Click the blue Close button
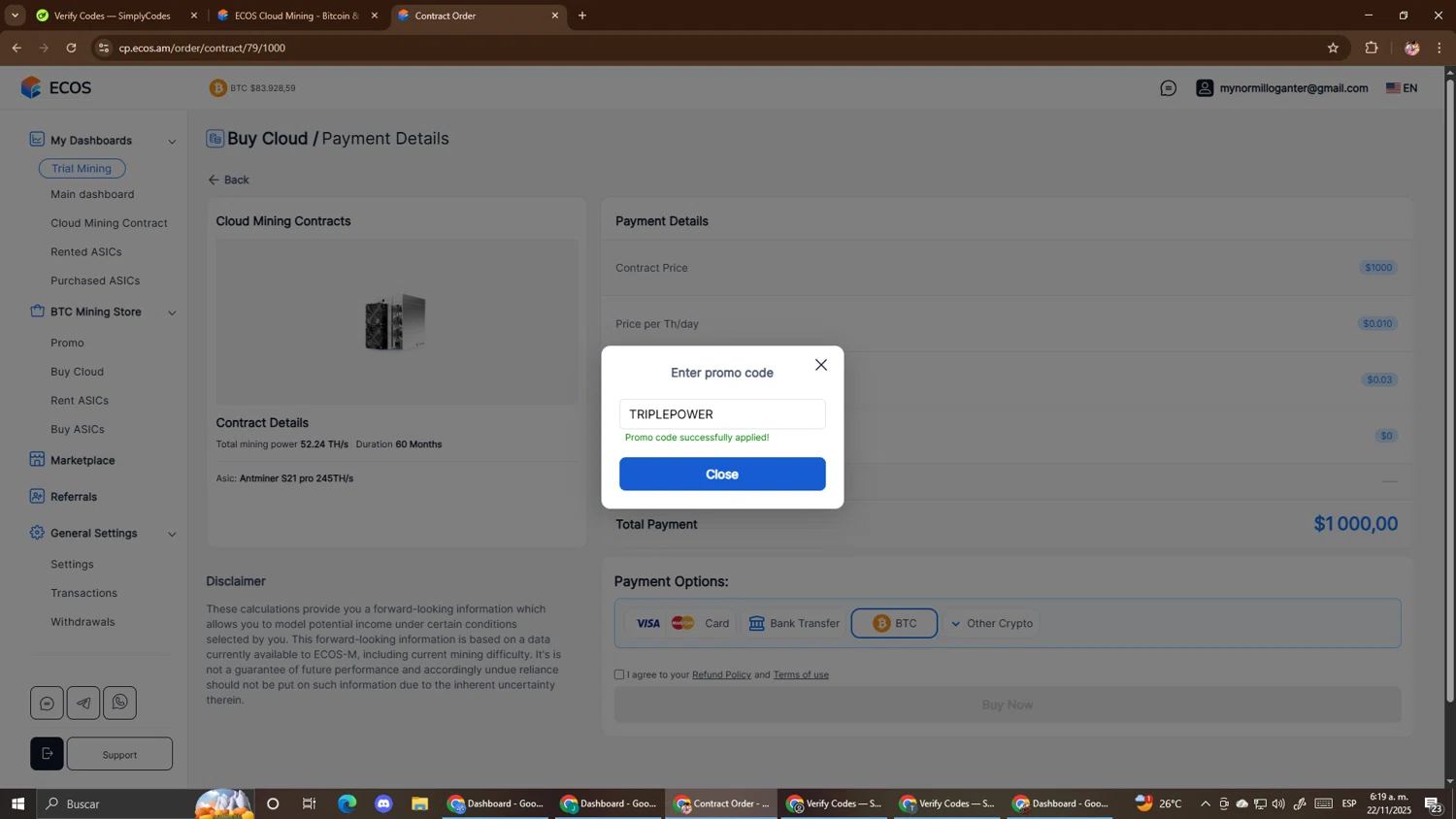Image resolution: width=1456 pixels, height=819 pixels. click(722, 475)
